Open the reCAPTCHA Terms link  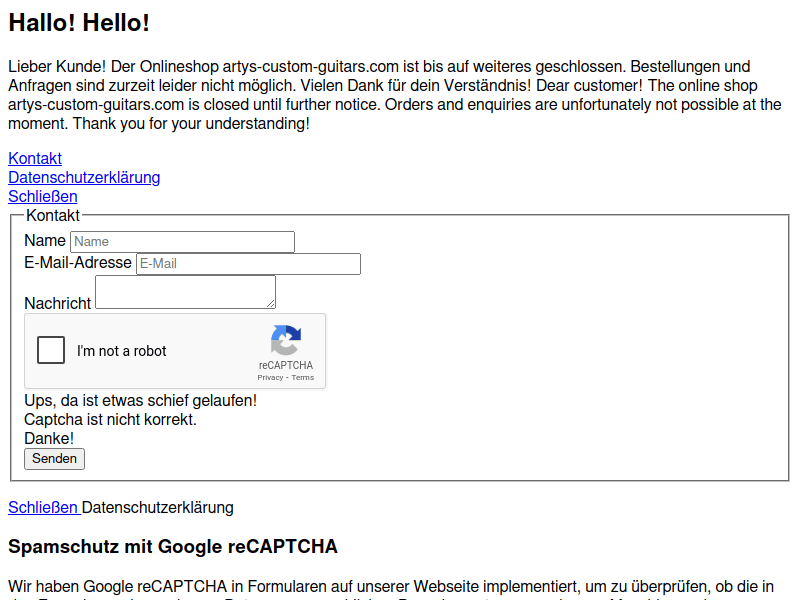click(x=303, y=378)
